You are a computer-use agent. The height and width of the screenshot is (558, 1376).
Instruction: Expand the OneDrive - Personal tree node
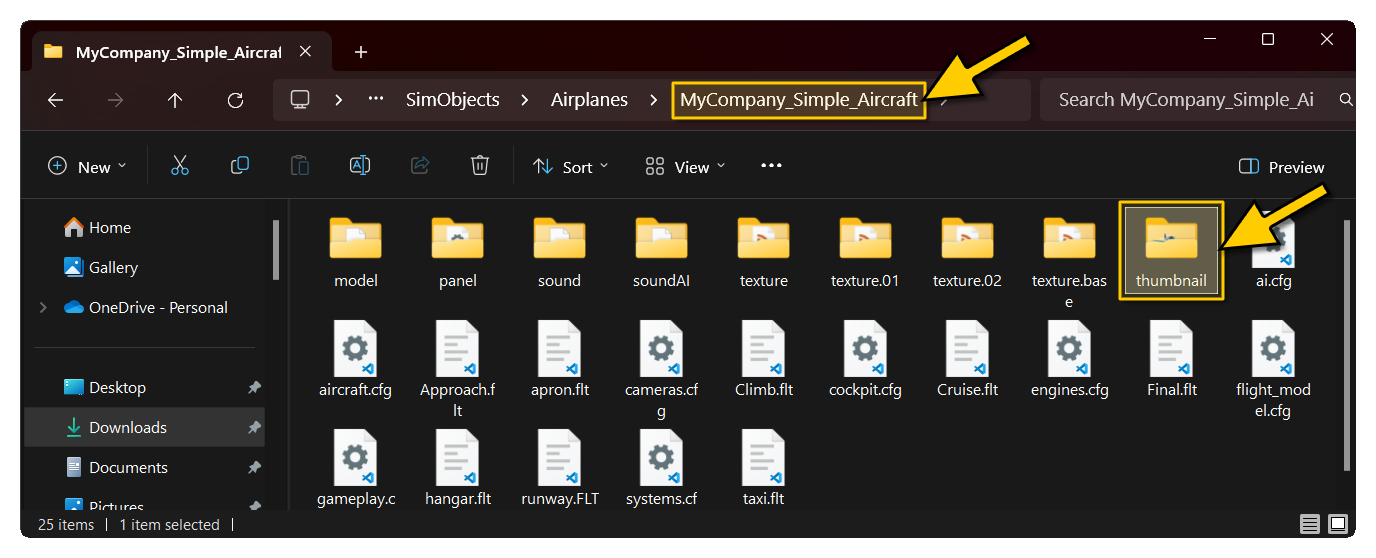(43, 307)
